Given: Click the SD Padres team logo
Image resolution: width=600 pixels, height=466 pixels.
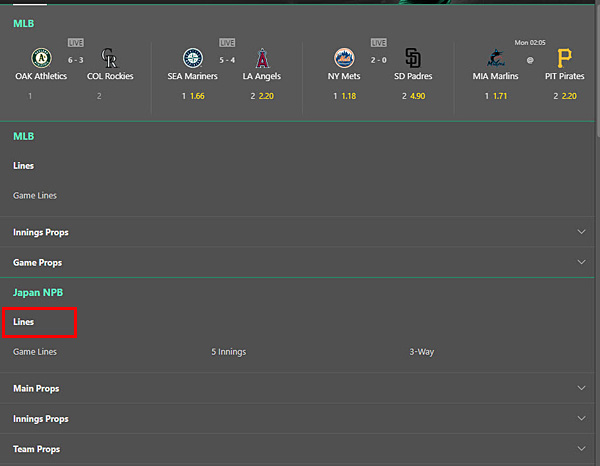Looking at the screenshot, I should pyautogui.click(x=413, y=58).
